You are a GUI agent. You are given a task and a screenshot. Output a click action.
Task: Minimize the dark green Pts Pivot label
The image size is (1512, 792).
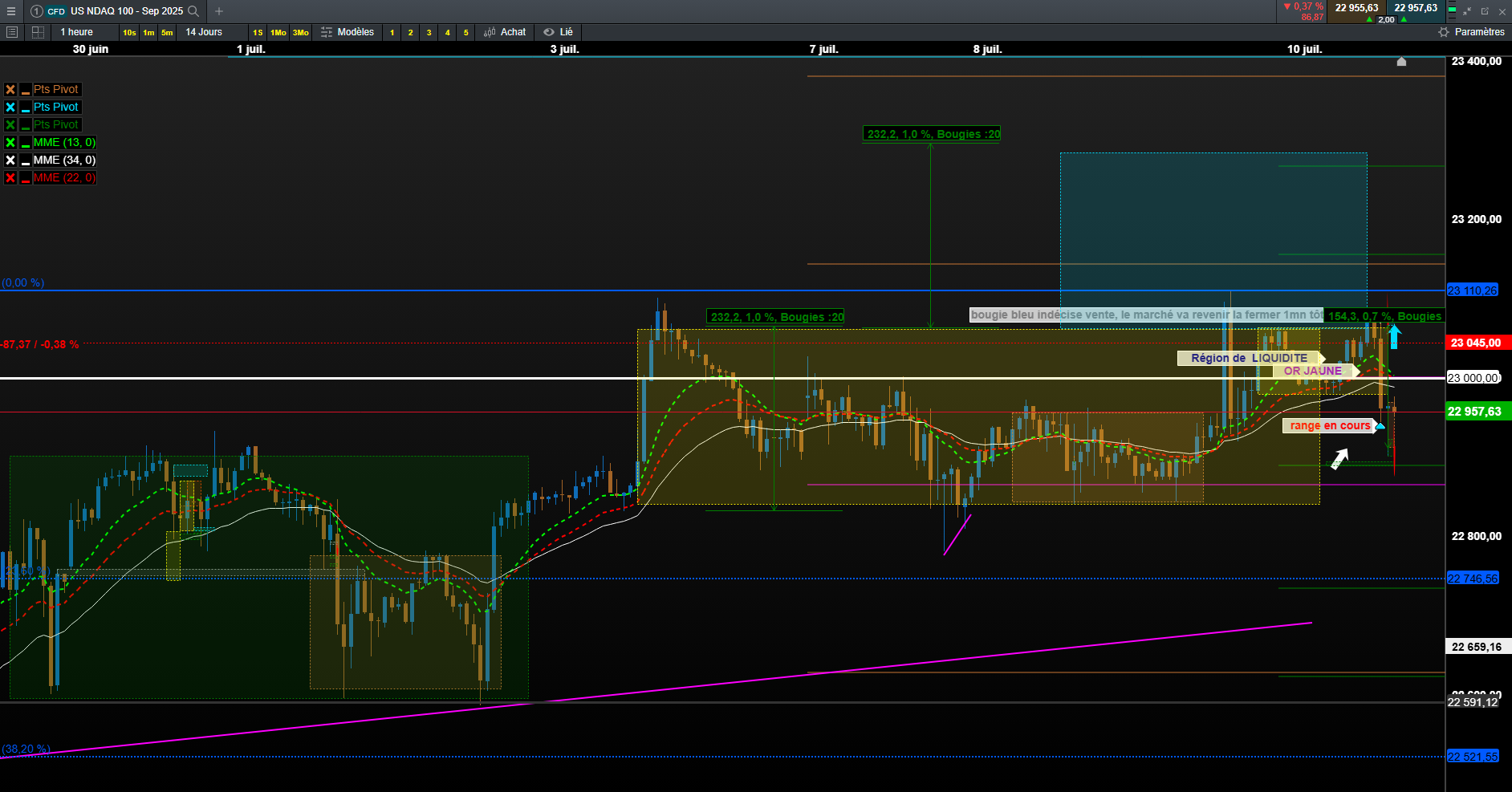[26, 125]
